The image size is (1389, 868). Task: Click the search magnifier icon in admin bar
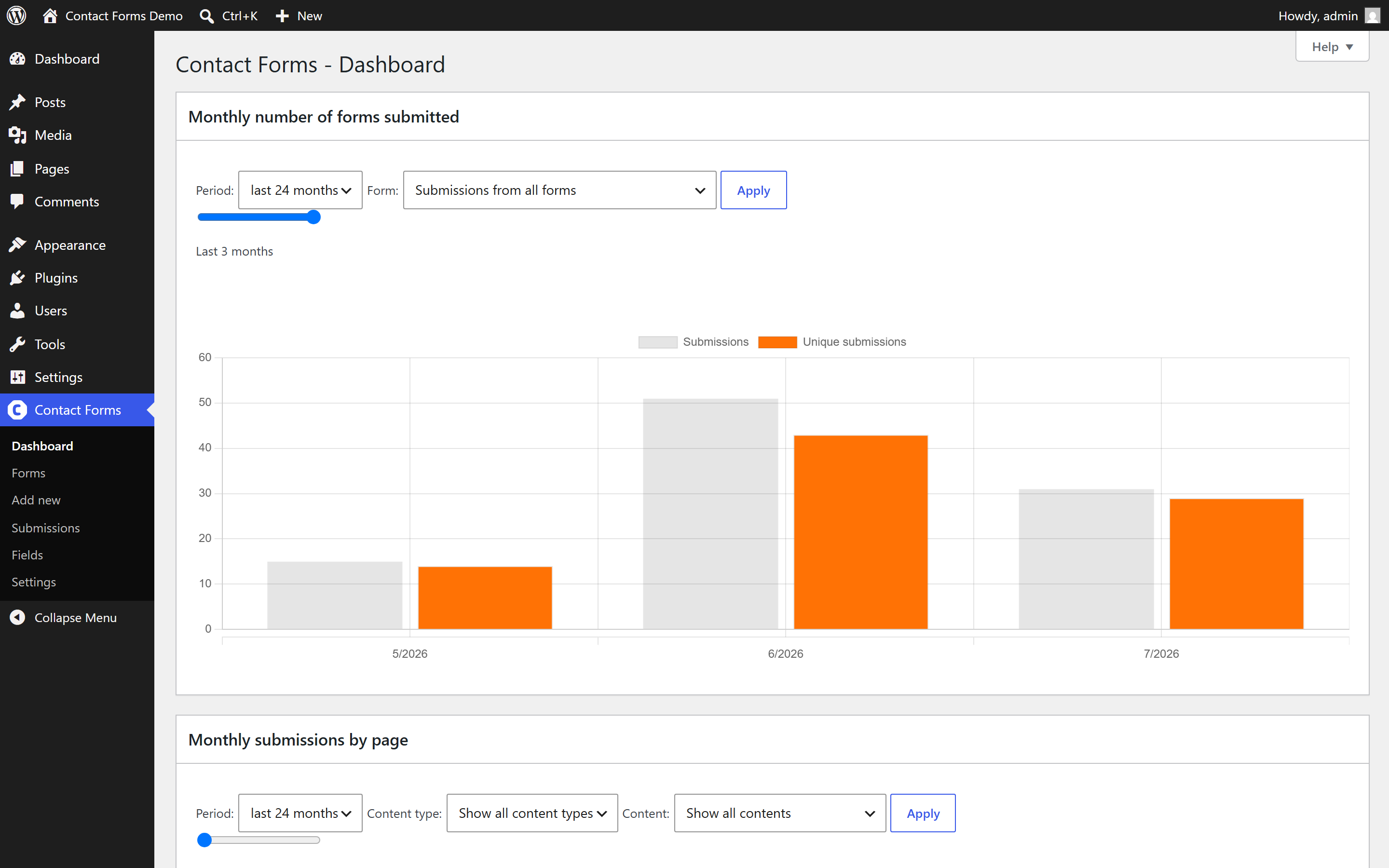coord(206,16)
